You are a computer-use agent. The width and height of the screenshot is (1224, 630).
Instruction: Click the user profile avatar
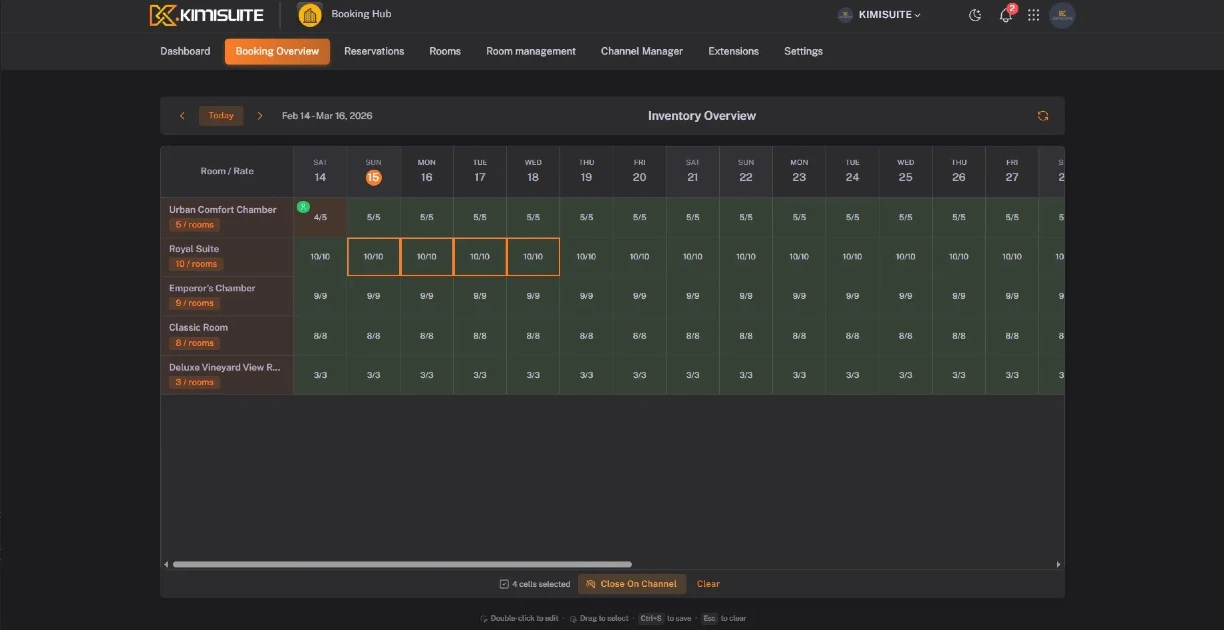(1062, 15)
